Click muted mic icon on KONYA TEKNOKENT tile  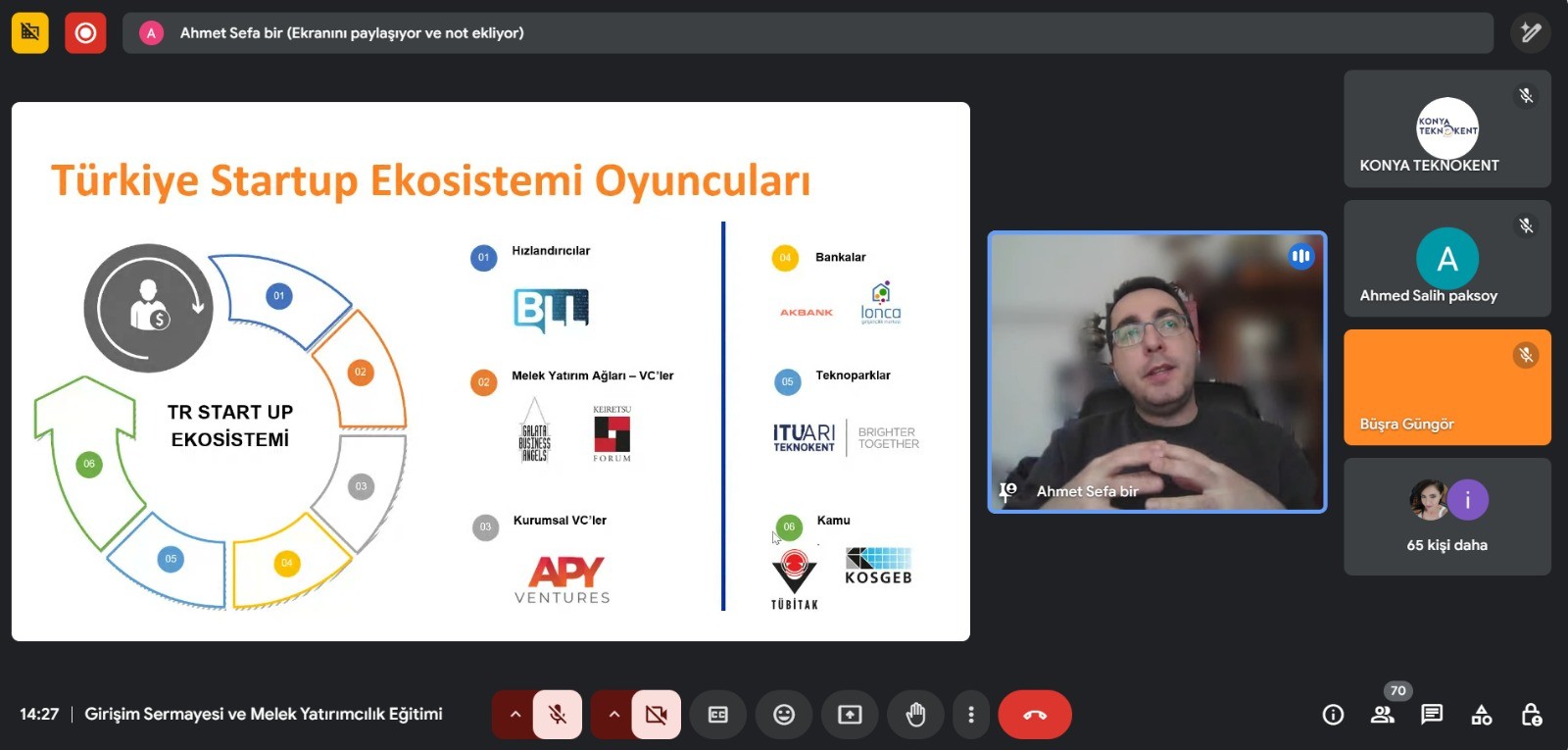pos(1526,95)
